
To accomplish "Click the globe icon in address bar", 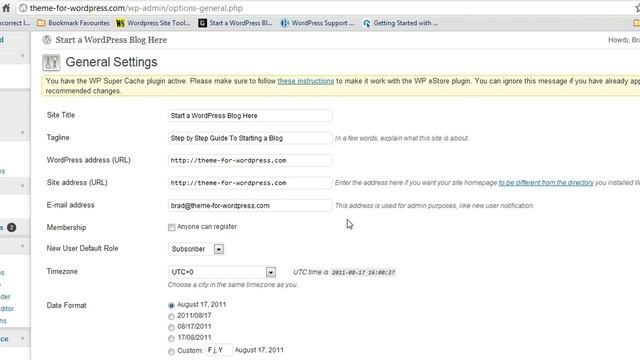I will 23,8.
